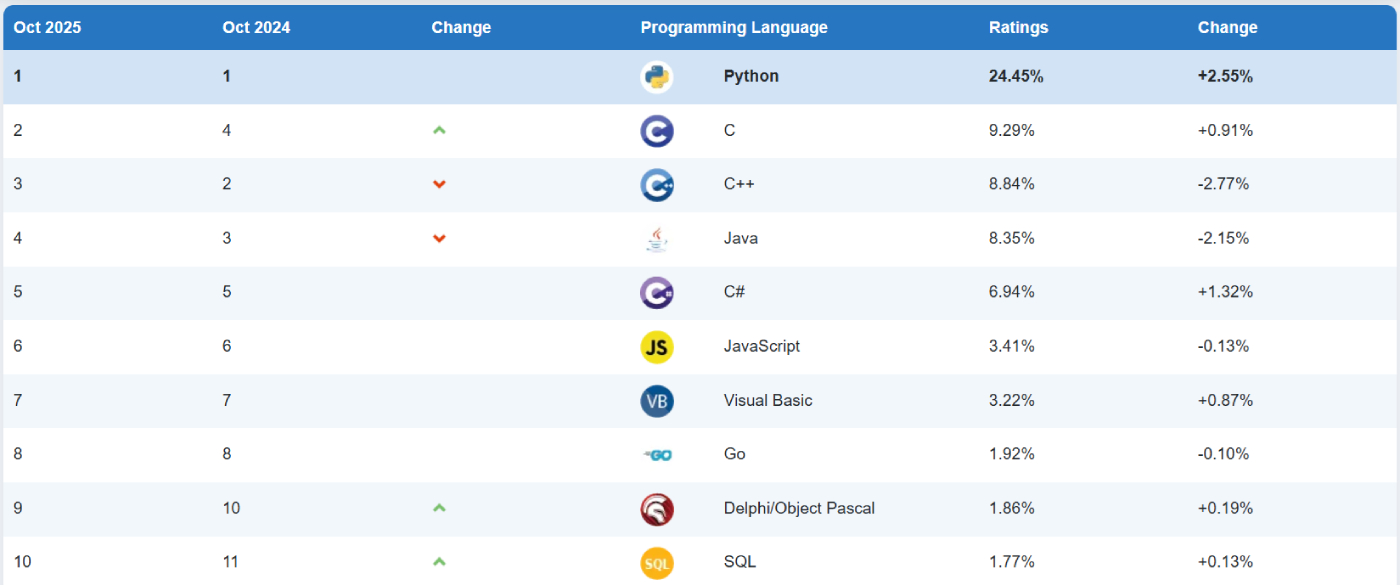1400x585 pixels.
Task: Click the green up arrow in C row
Action: (439, 130)
